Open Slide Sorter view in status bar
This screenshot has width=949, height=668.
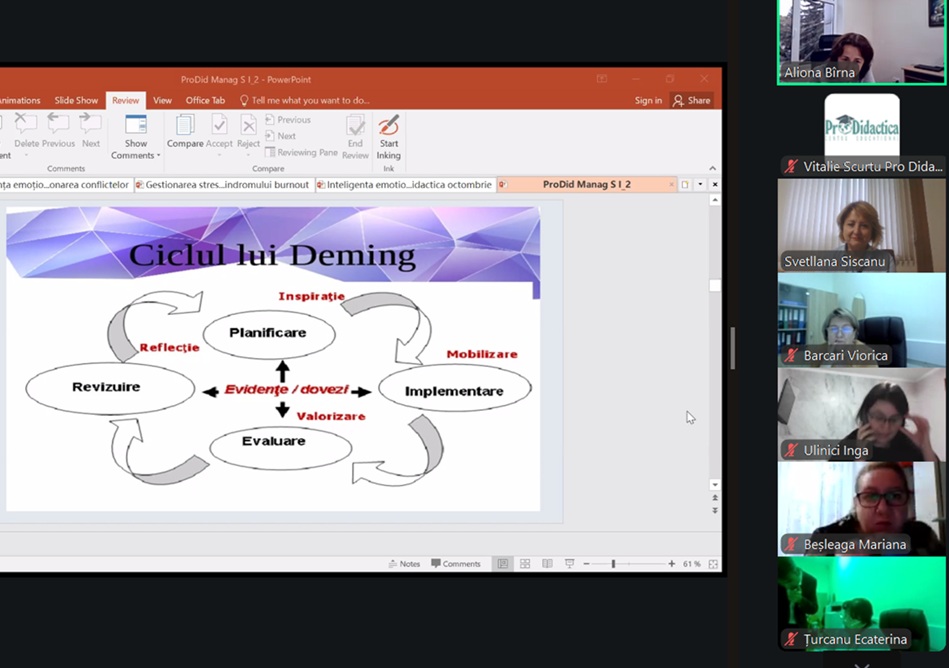point(525,564)
